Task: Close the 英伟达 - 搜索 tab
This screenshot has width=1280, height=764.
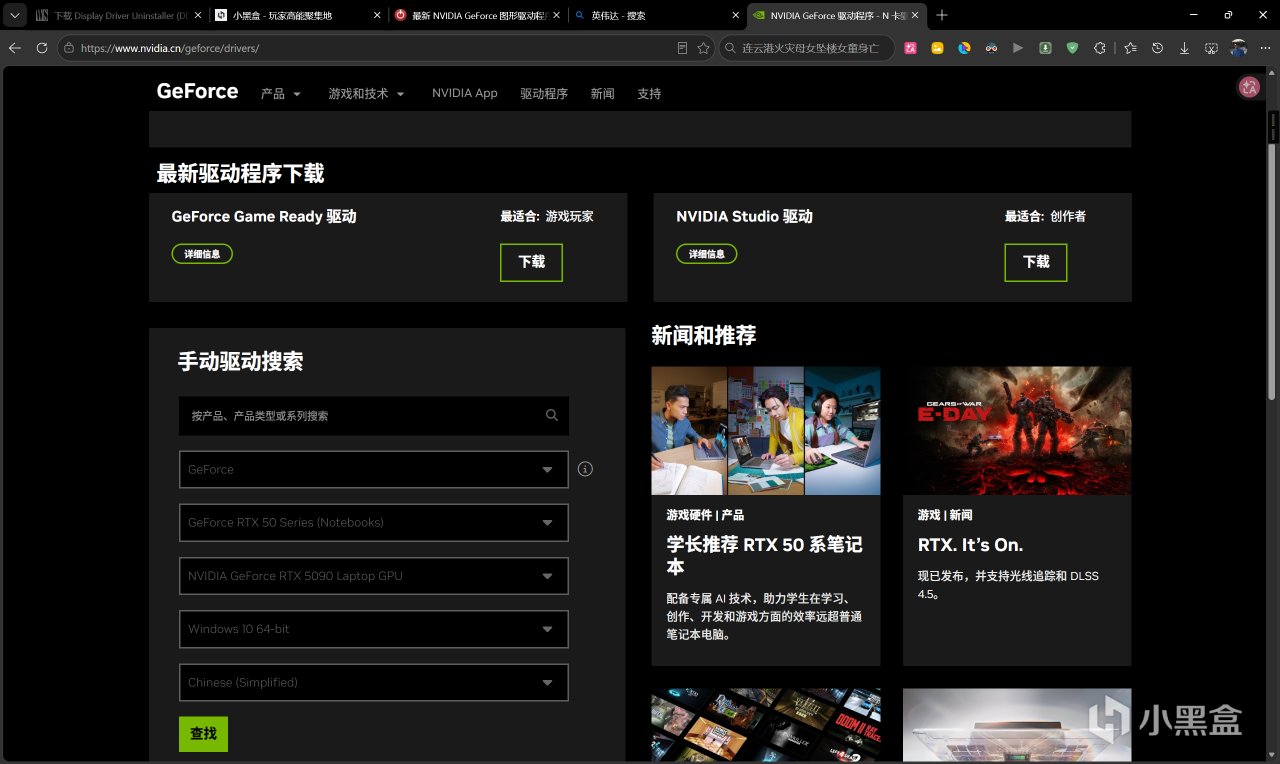Action: [735, 15]
